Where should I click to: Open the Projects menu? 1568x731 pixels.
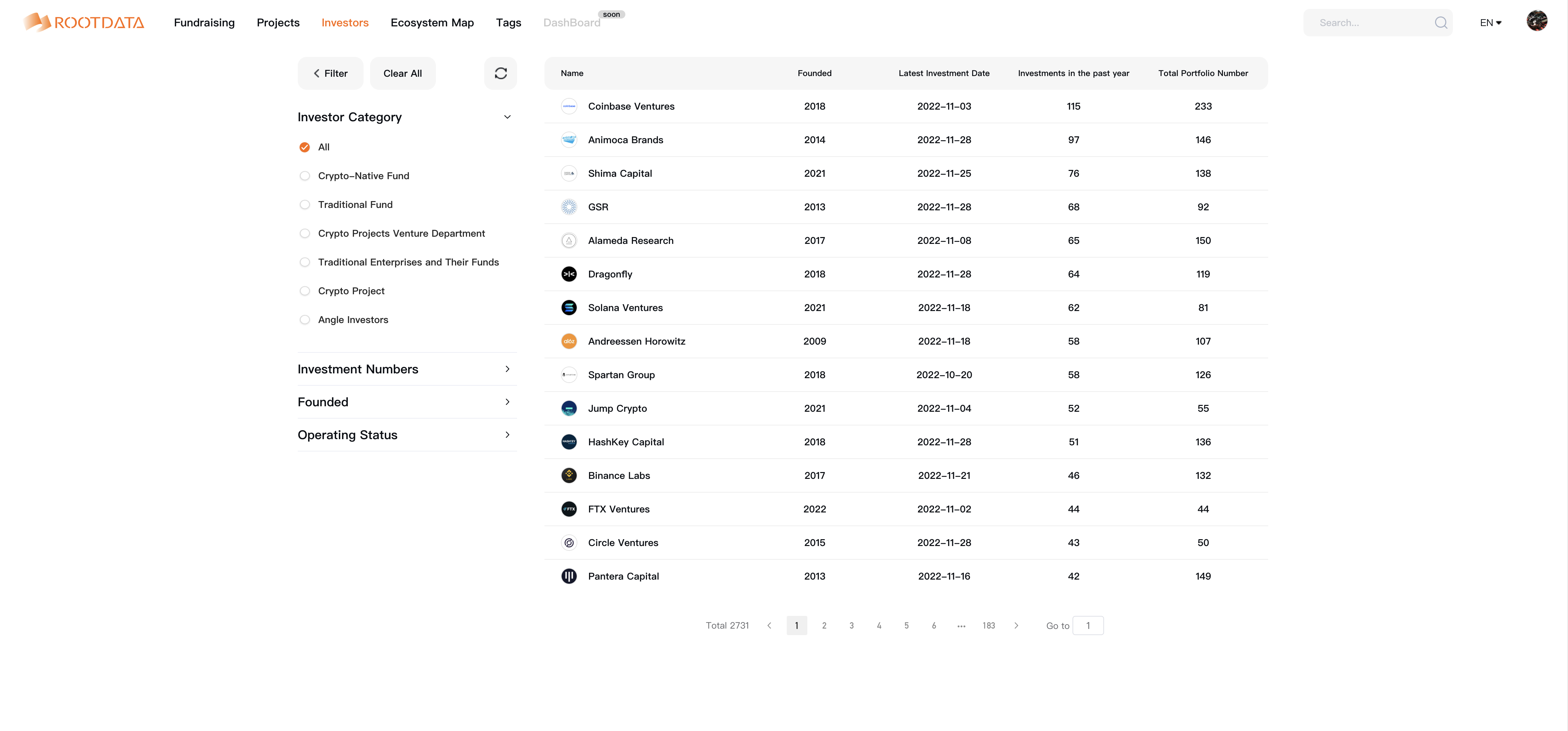pyautogui.click(x=278, y=23)
